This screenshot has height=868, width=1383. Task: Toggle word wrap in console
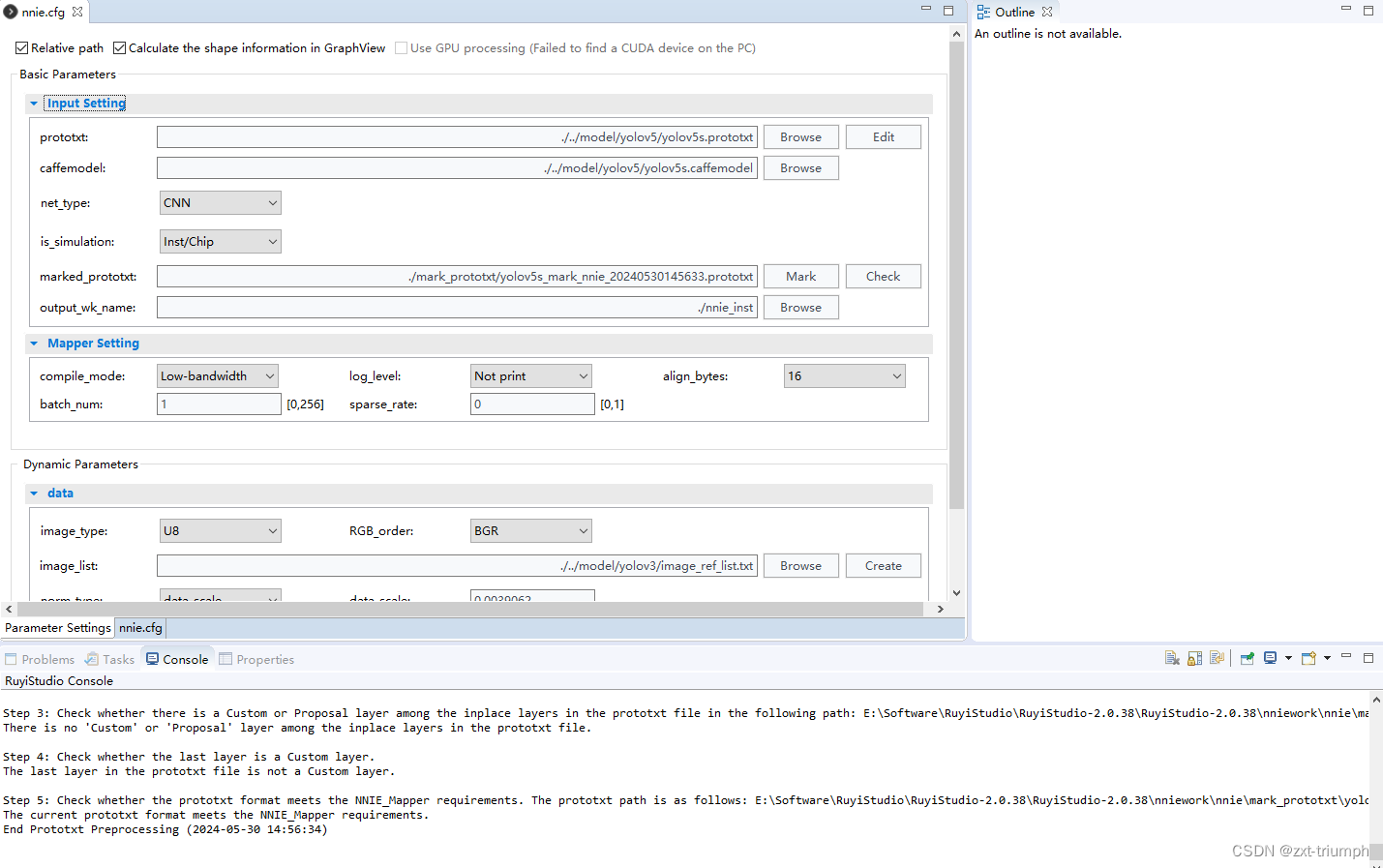click(x=1217, y=658)
